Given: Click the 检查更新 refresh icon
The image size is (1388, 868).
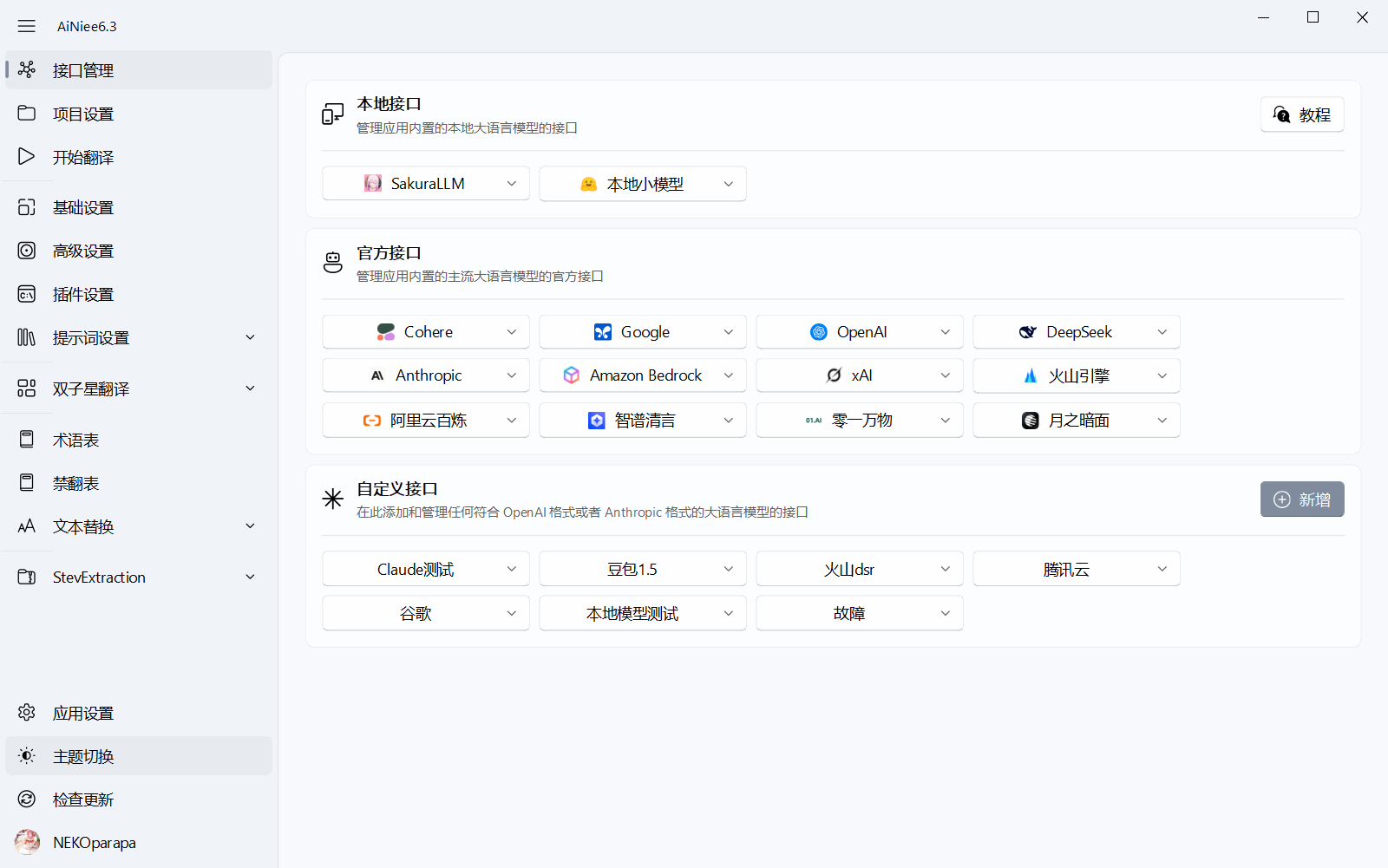Looking at the screenshot, I should (x=27, y=799).
